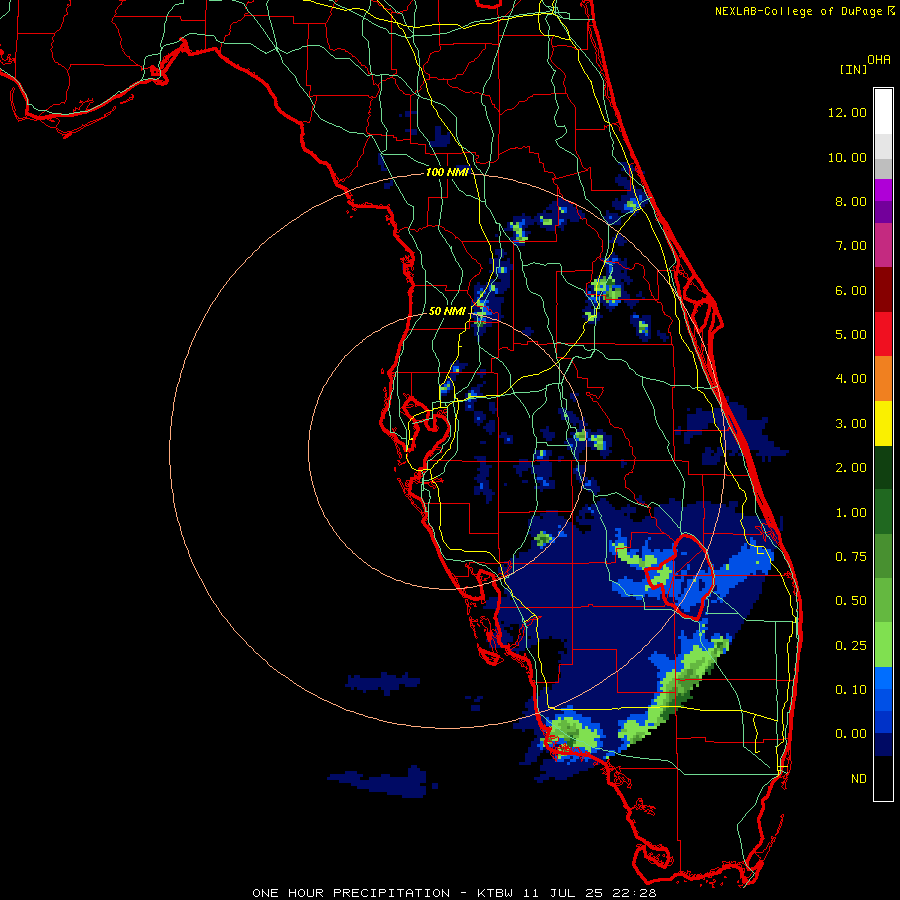The image size is (900, 900).
Task: Click the 6.00 legend value
Action: tap(851, 290)
